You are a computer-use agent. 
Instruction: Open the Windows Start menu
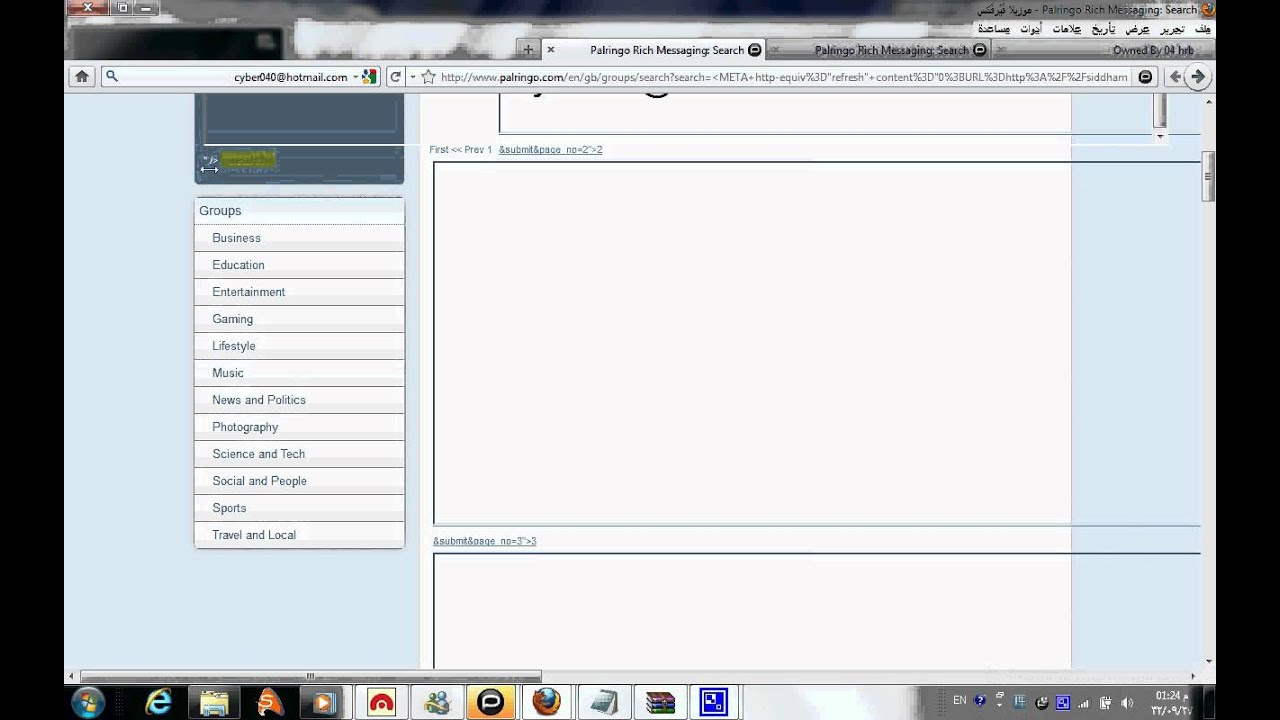[88, 702]
